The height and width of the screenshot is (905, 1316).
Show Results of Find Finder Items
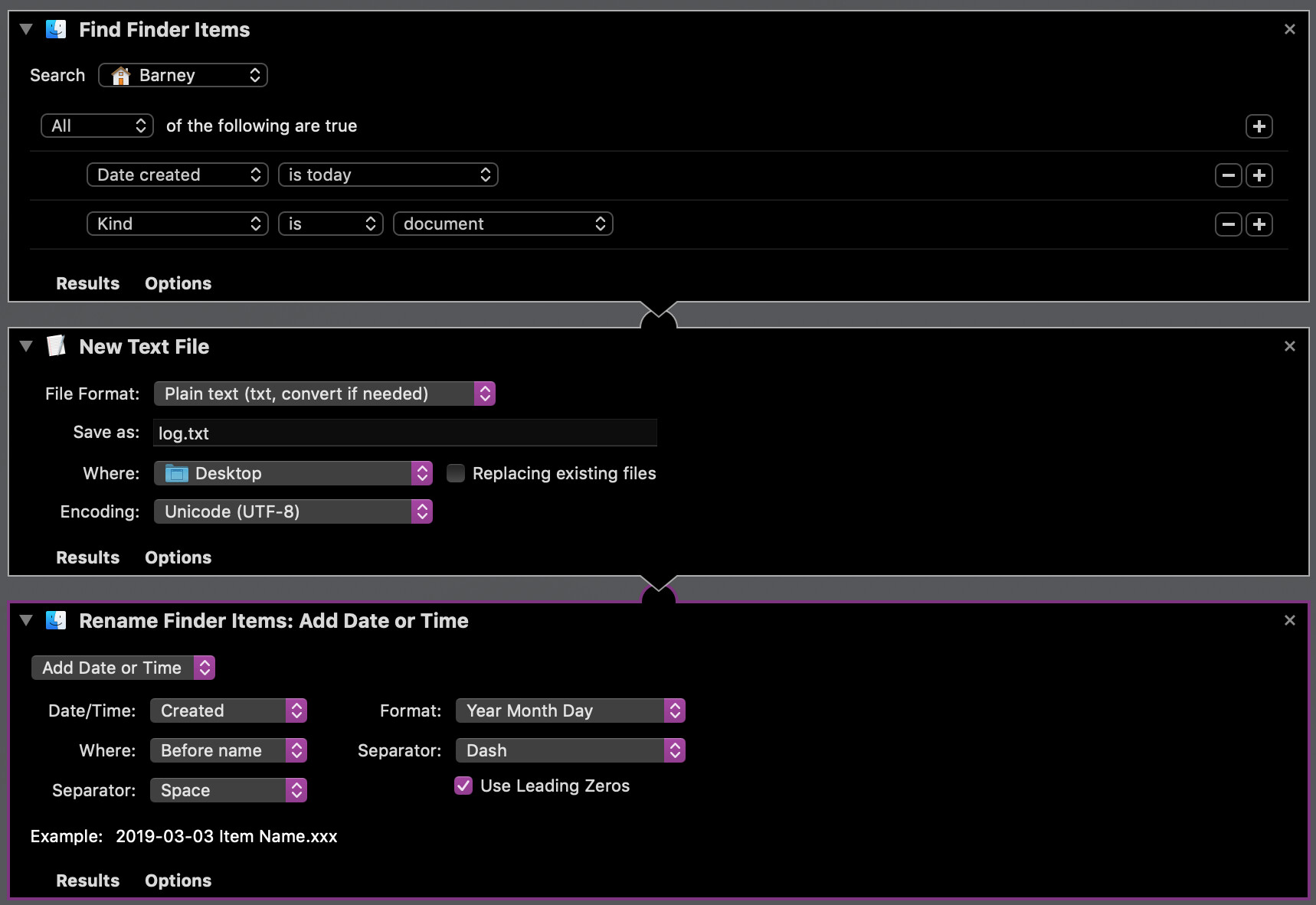click(87, 283)
